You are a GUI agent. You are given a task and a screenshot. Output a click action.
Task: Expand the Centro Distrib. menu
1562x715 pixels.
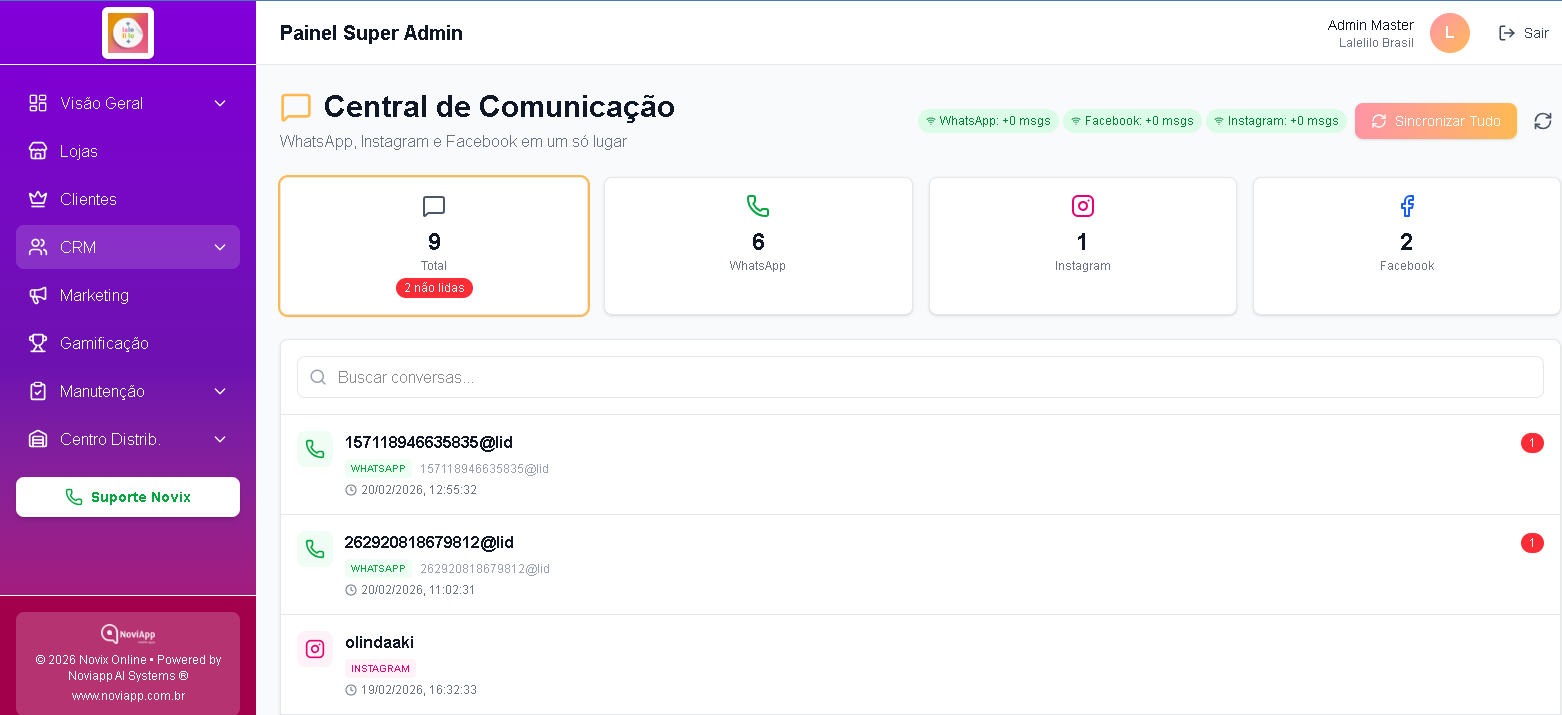coord(128,439)
